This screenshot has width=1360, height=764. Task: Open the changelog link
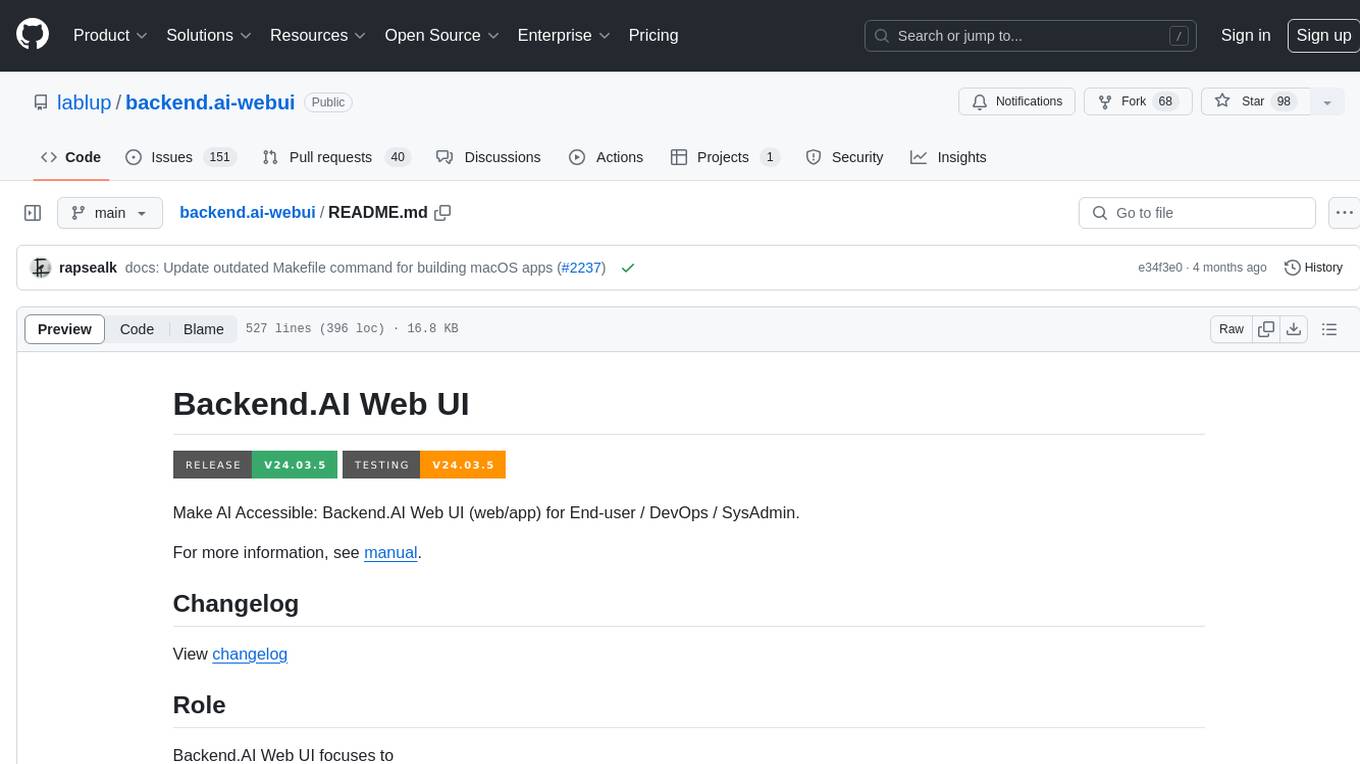pos(250,654)
